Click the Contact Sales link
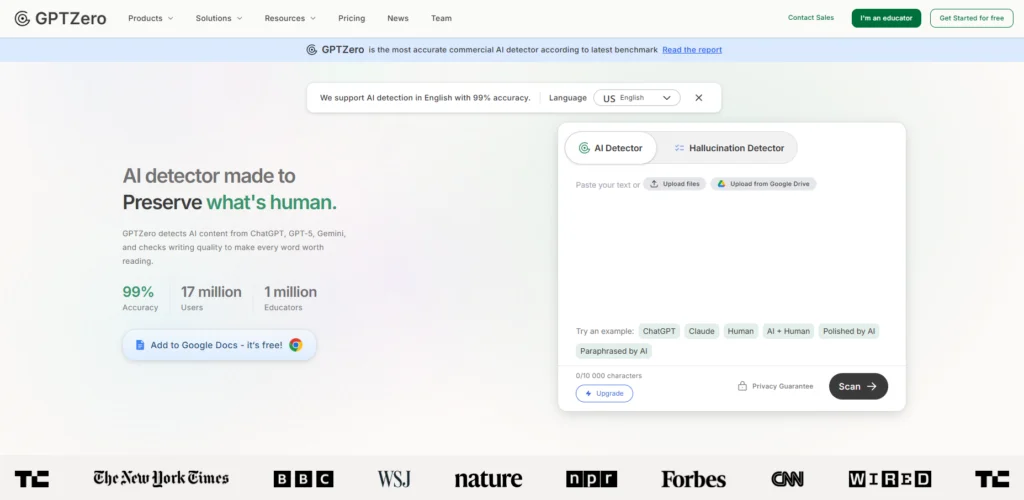1024x500 pixels. 810,18
